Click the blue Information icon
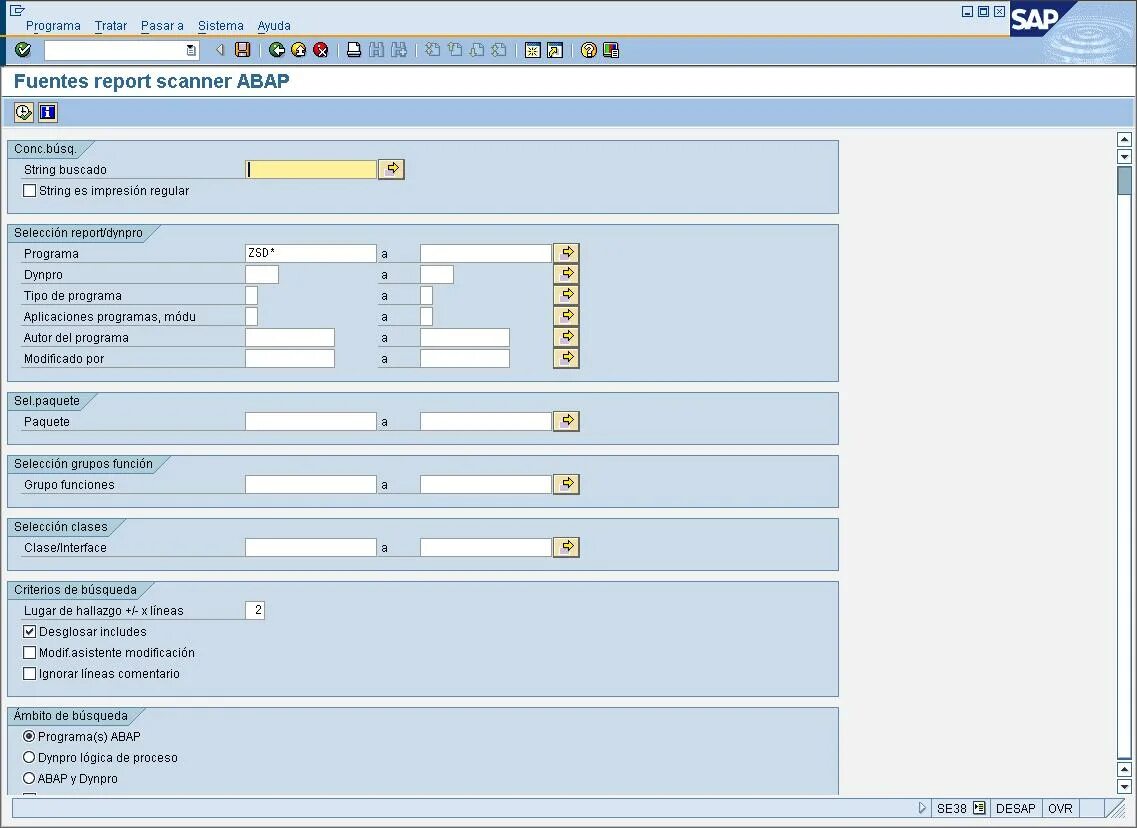Screen dimensions: 1137x828 click(48, 112)
